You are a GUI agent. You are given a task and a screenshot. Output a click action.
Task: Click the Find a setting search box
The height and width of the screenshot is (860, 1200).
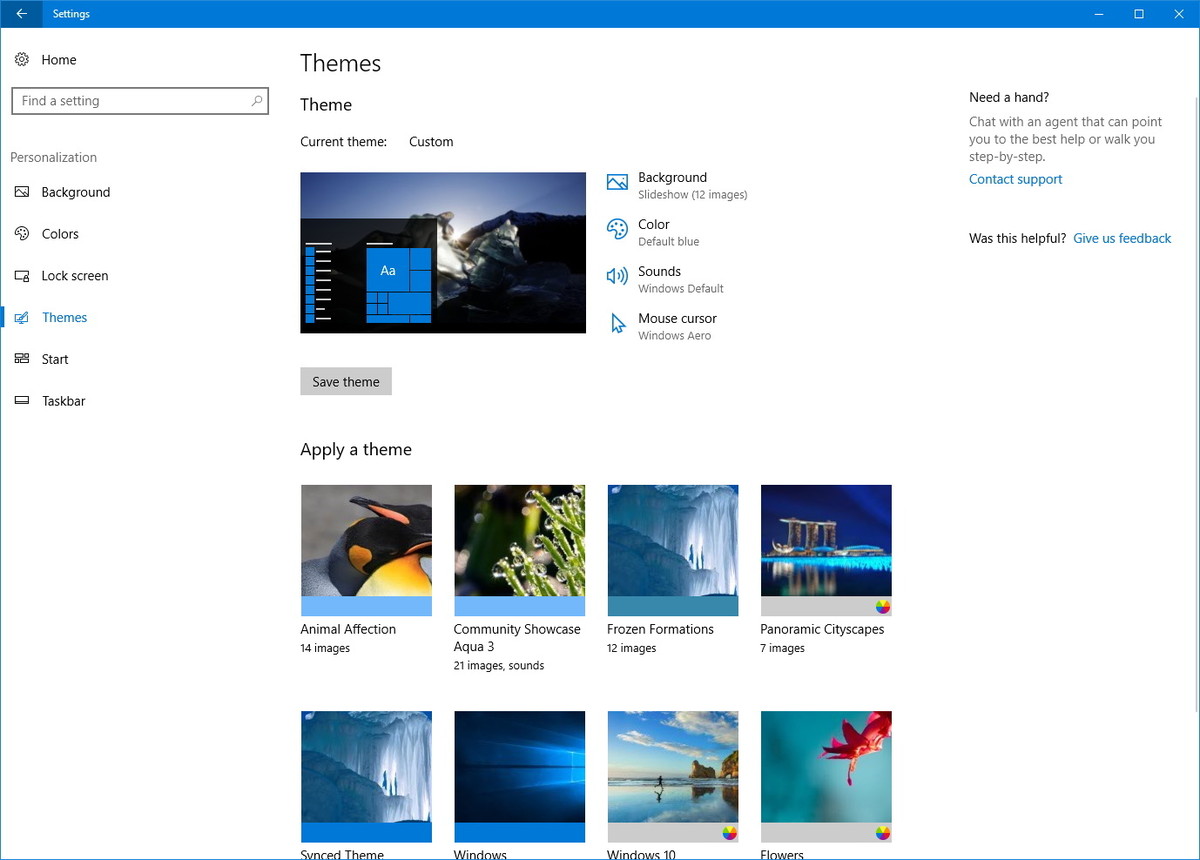click(140, 100)
